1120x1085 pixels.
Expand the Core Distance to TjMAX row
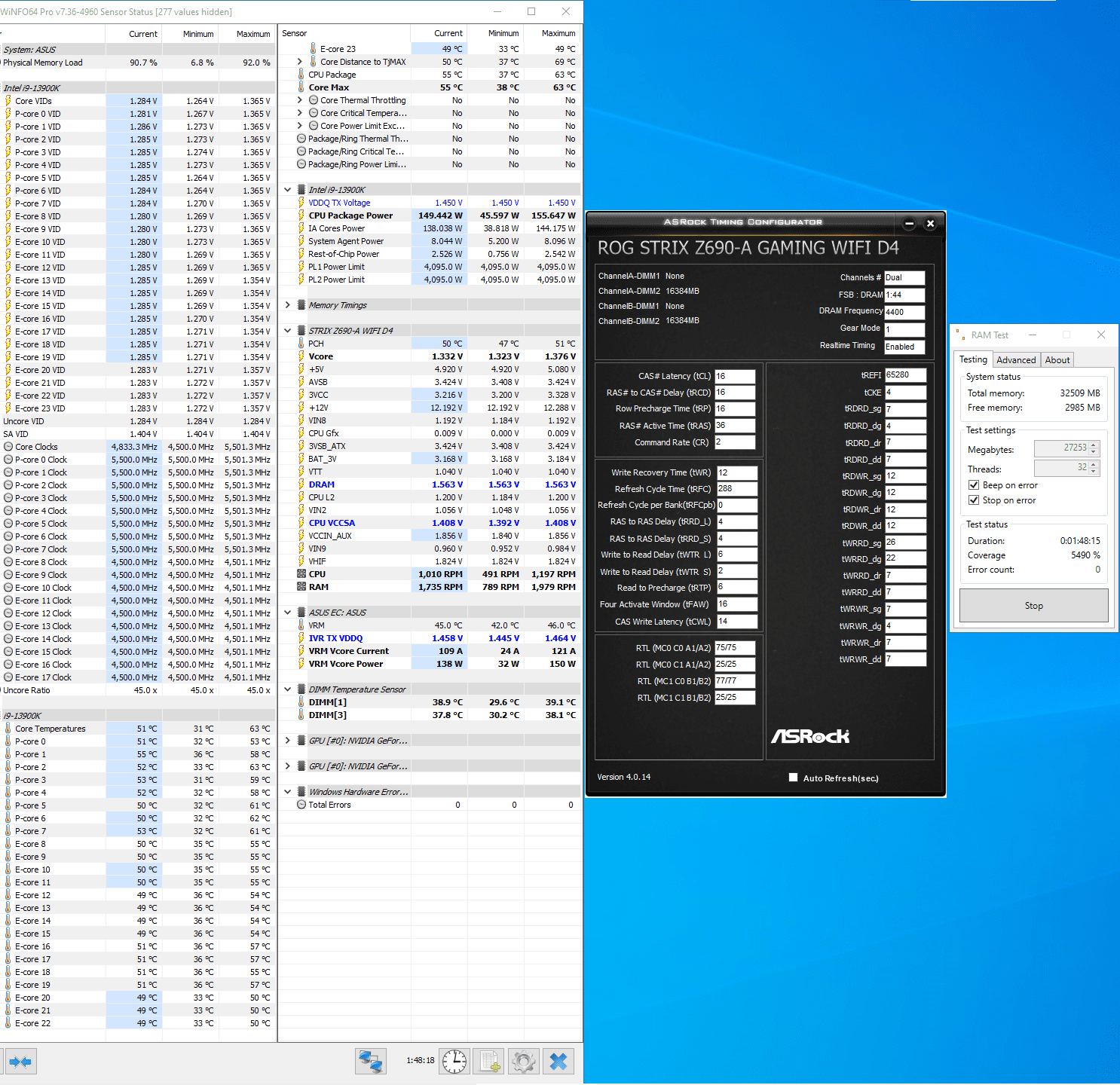pyautogui.click(x=299, y=62)
